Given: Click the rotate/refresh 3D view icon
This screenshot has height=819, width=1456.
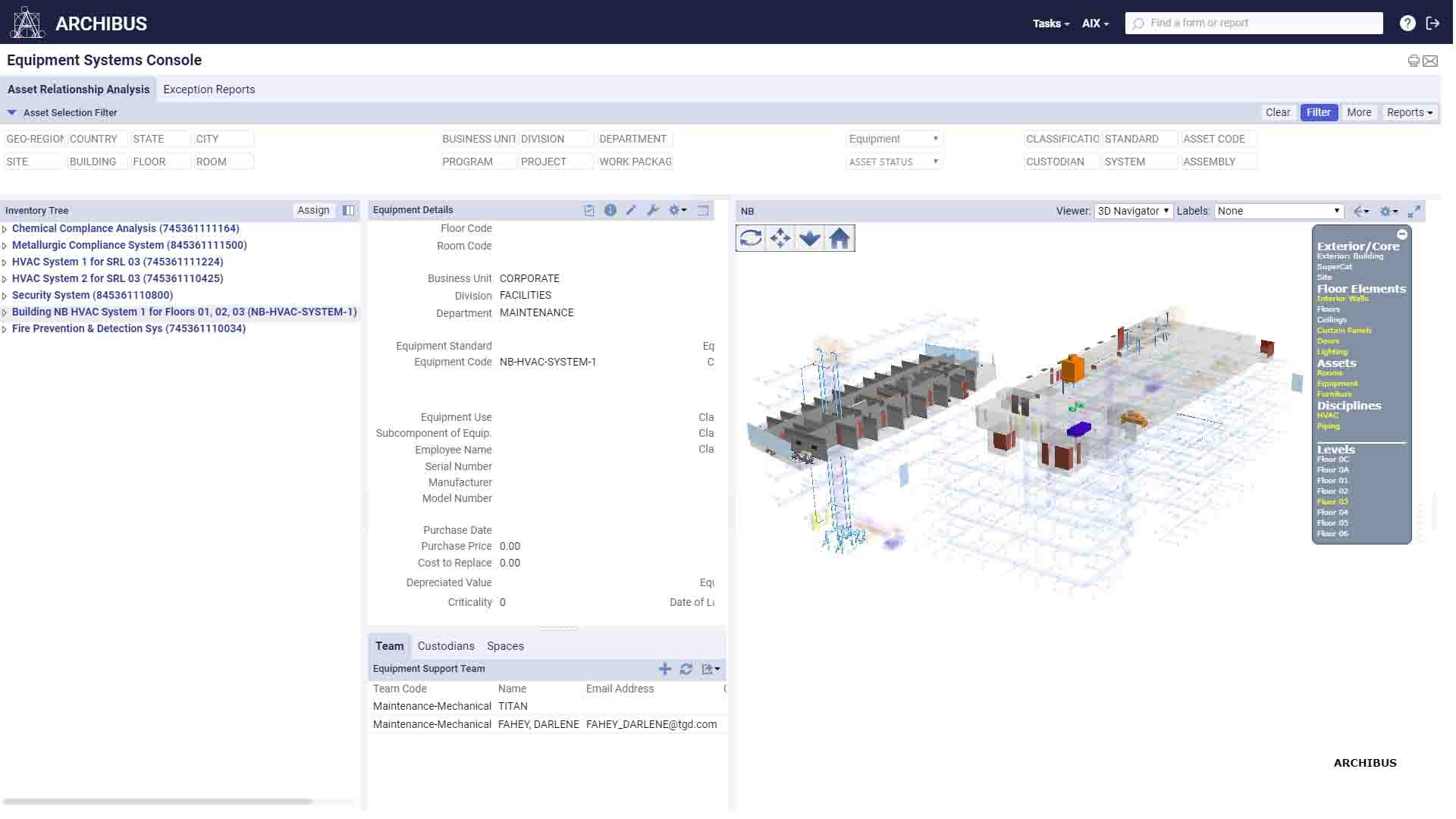Looking at the screenshot, I should (x=750, y=238).
